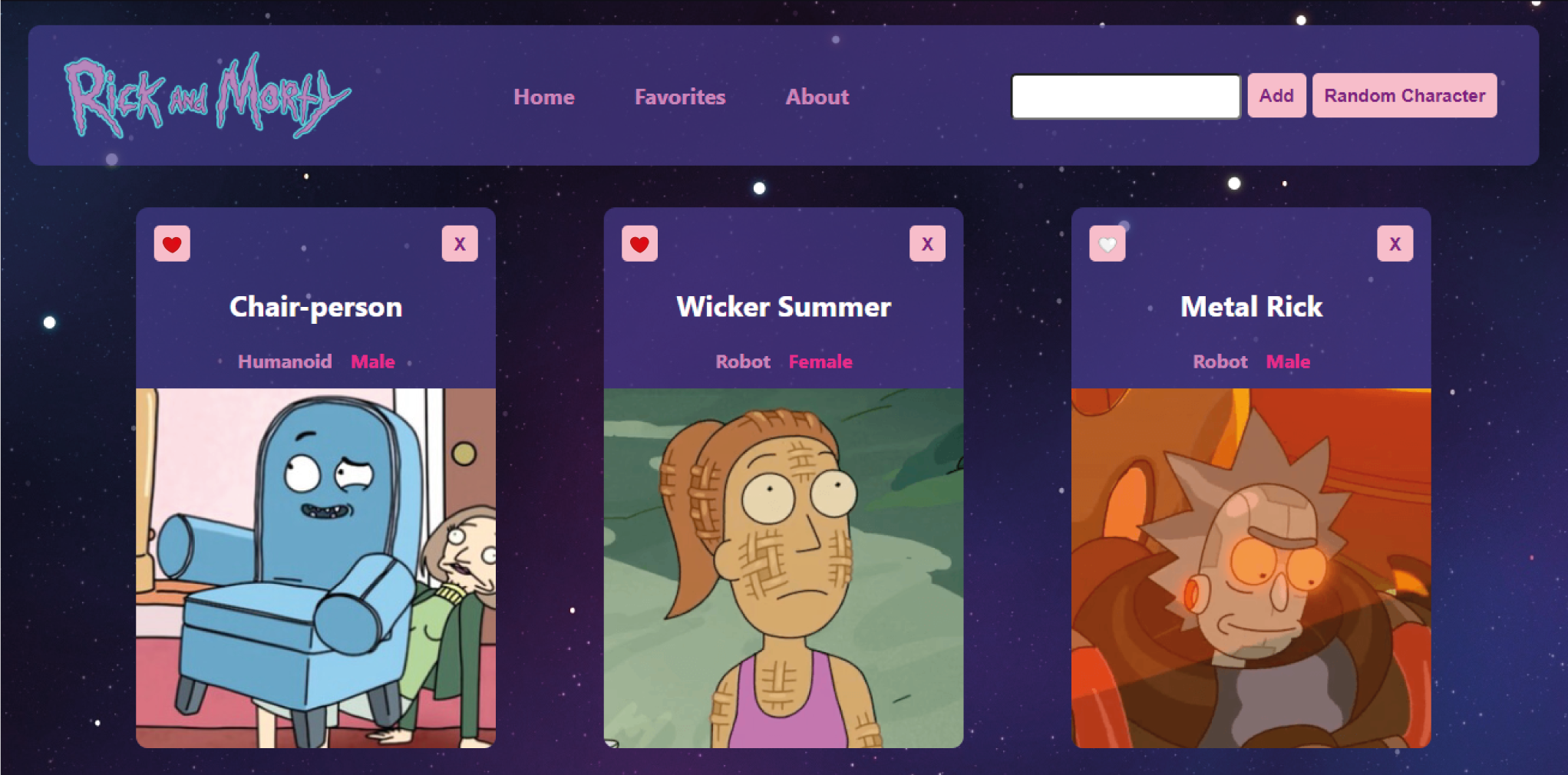Viewport: 1568px width, 775px height.
Task: Go to the Home page
Action: [544, 97]
